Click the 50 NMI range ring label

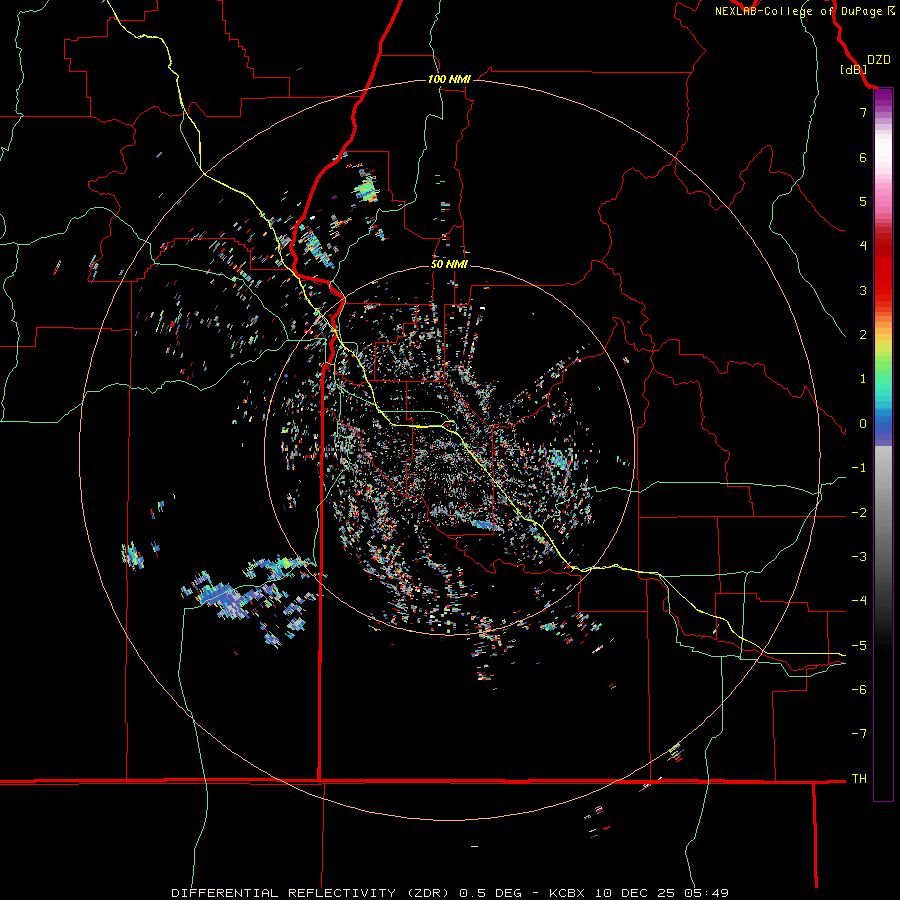click(x=449, y=264)
